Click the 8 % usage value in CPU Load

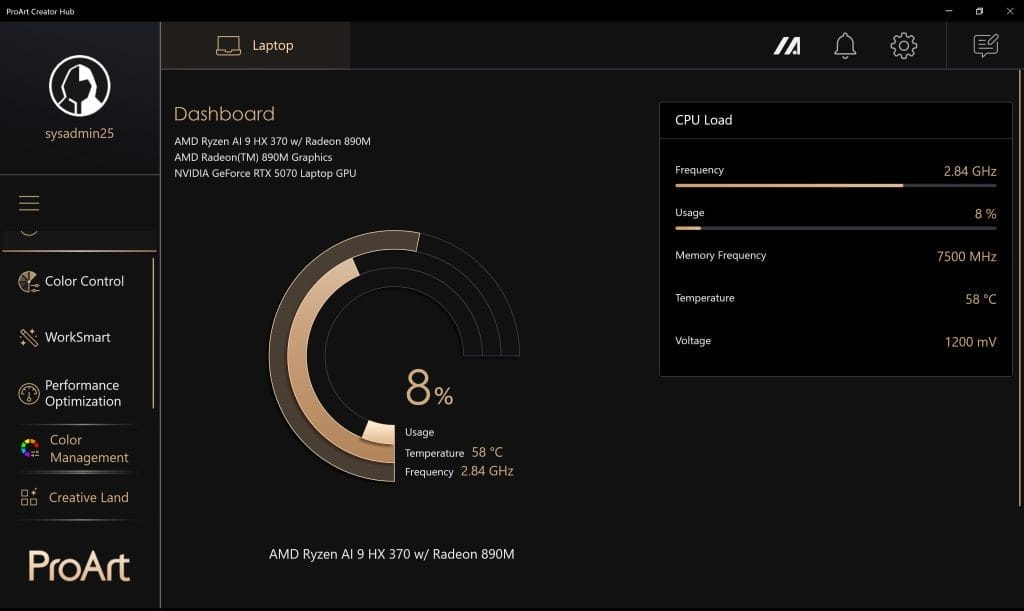(985, 213)
